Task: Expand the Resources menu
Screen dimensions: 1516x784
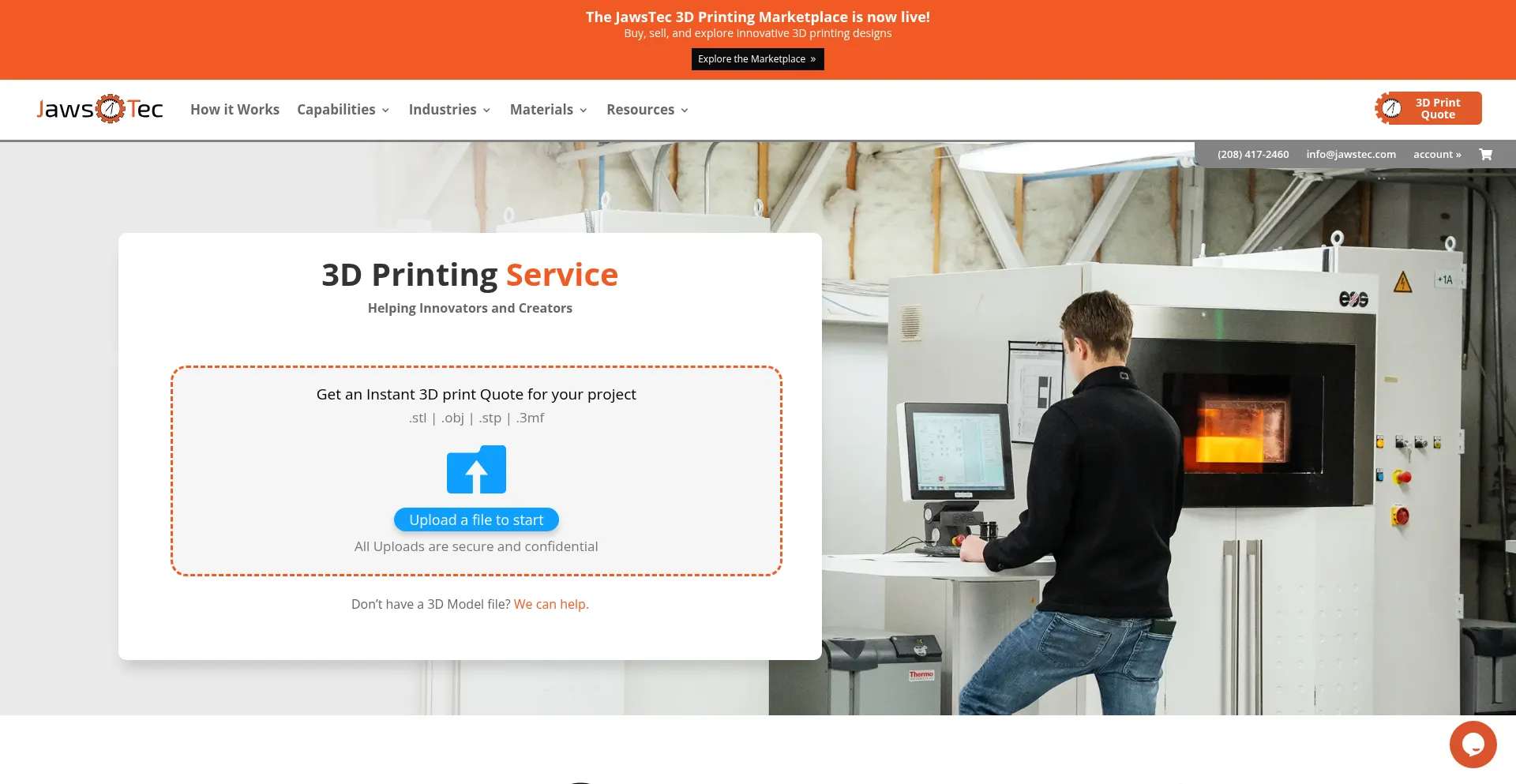Action: tap(647, 110)
